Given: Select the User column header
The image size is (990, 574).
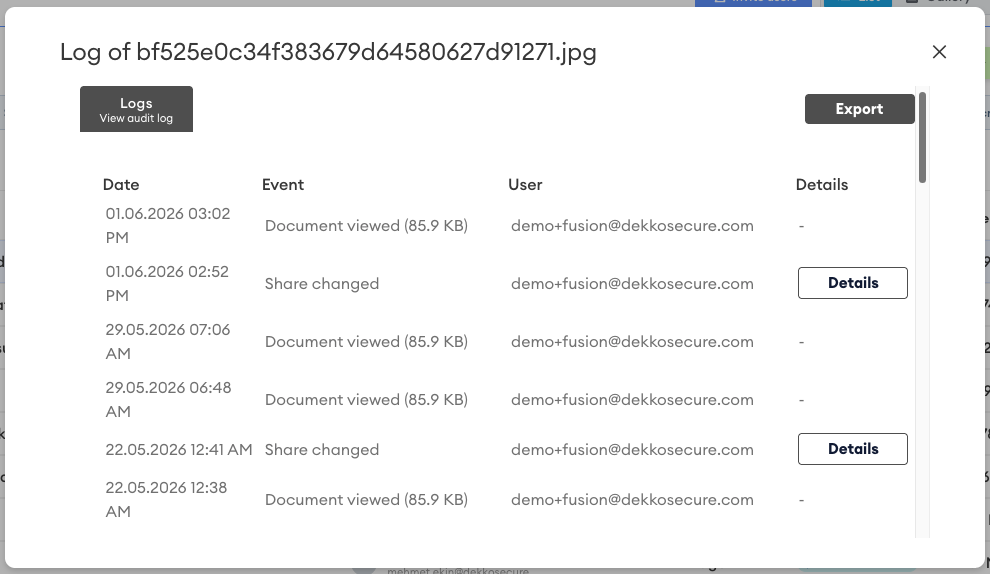Looking at the screenshot, I should pyautogui.click(x=525, y=185).
